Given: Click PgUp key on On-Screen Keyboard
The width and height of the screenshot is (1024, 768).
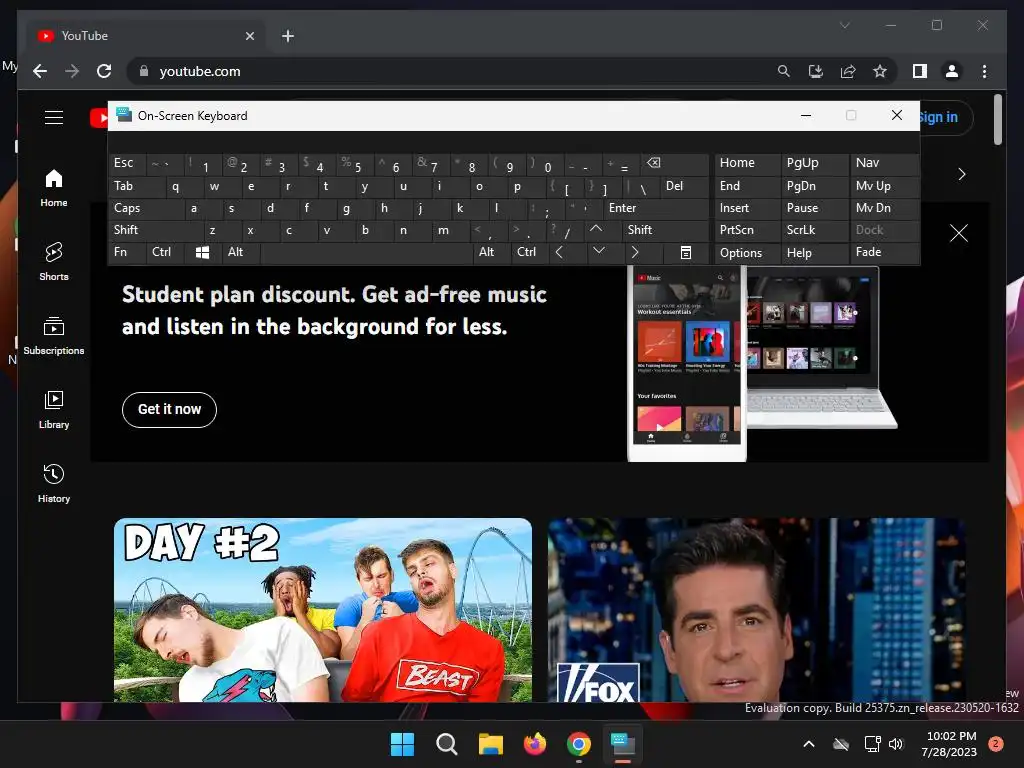Looking at the screenshot, I should [x=814, y=164].
